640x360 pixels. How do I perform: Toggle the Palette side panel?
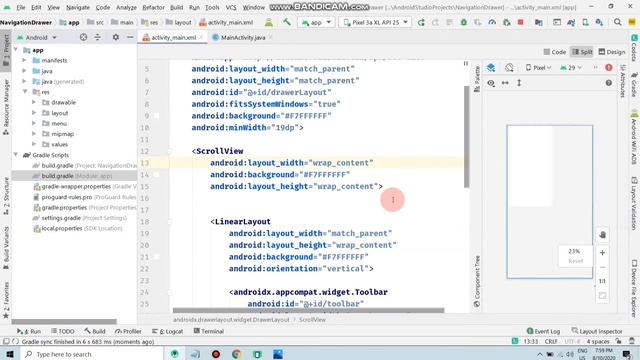click(477, 79)
